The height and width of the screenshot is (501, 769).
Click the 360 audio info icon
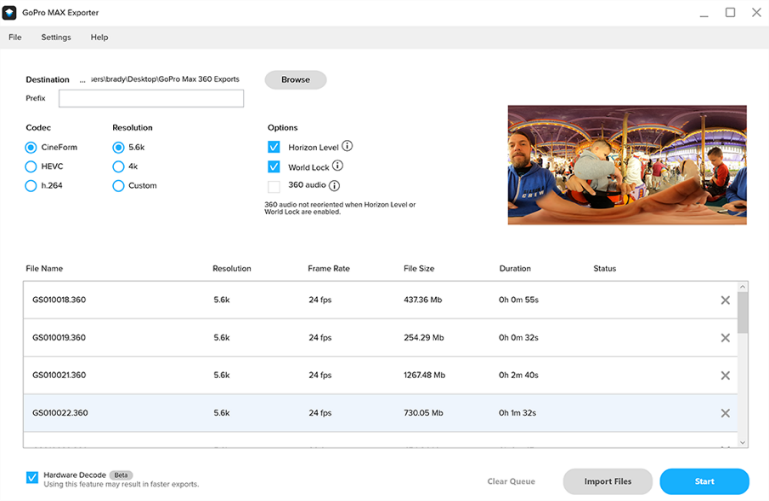(334, 185)
